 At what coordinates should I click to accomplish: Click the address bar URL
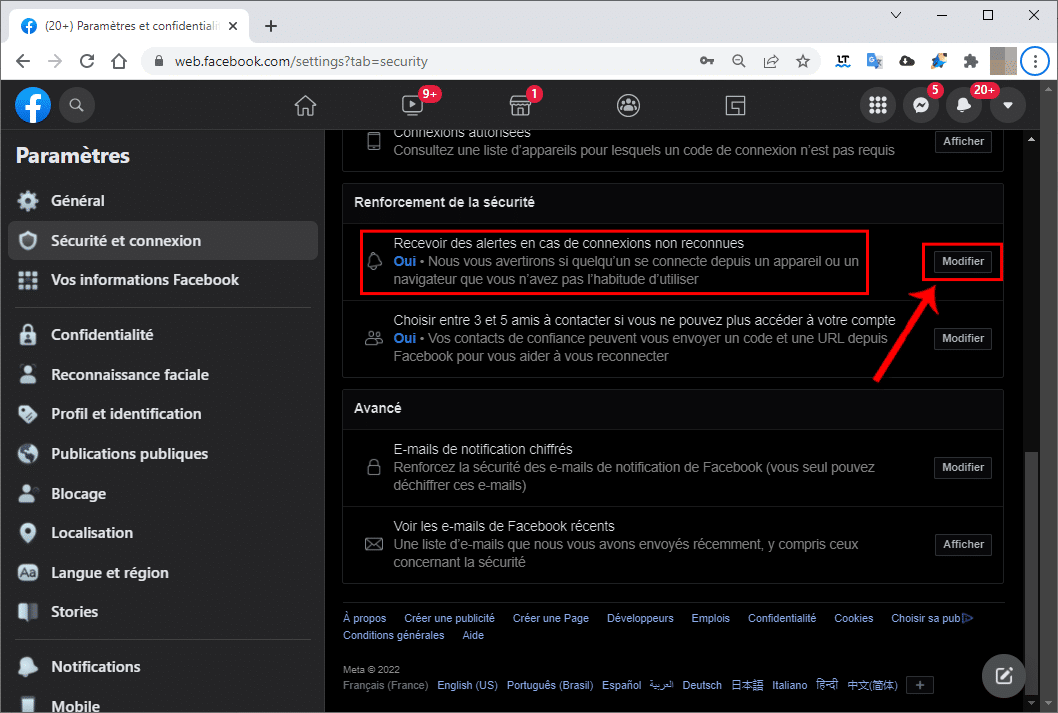tap(301, 61)
